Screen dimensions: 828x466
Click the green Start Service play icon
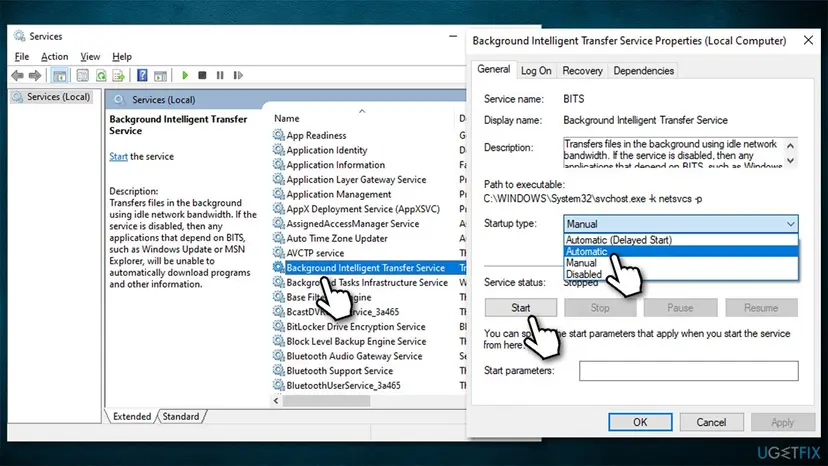point(185,76)
